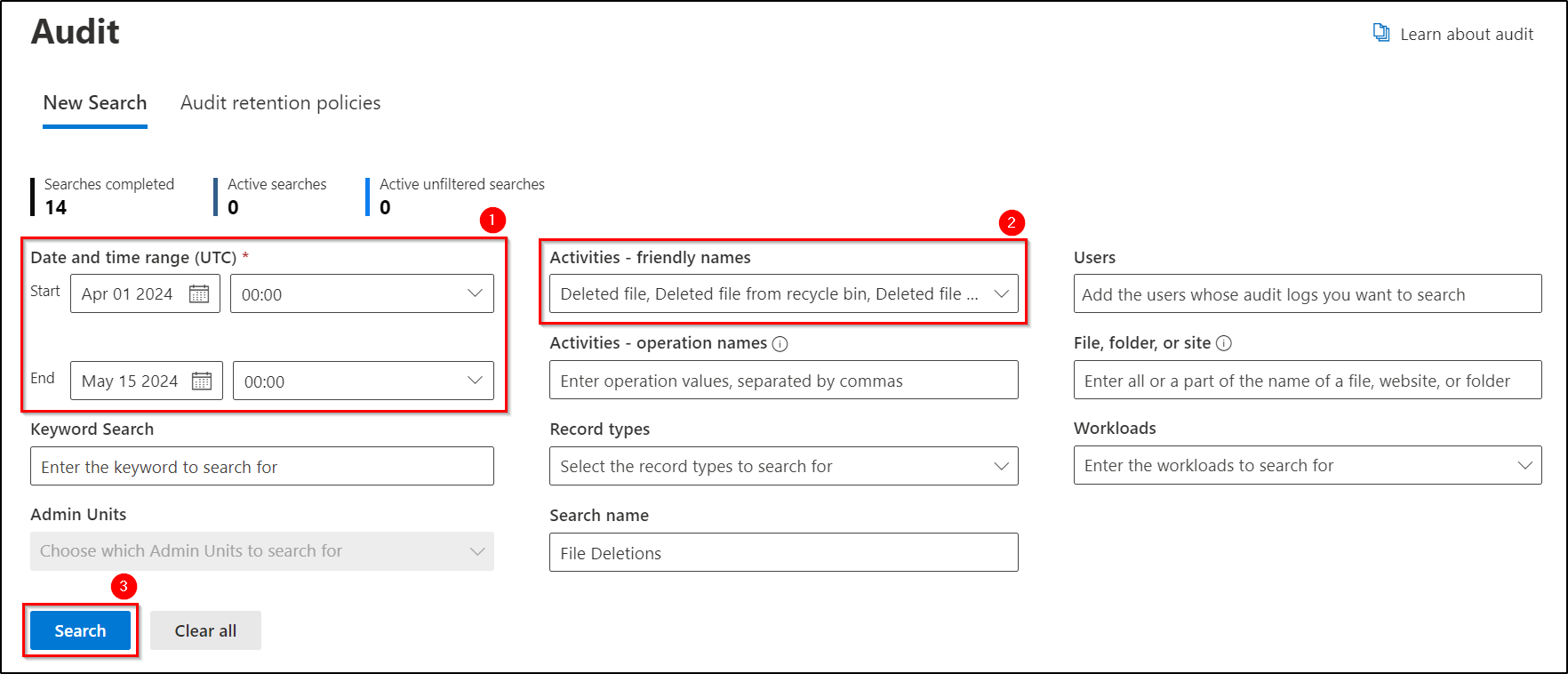
Task: Switch to Audit retention policies tab
Action: pyautogui.click(x=280, y=103)
